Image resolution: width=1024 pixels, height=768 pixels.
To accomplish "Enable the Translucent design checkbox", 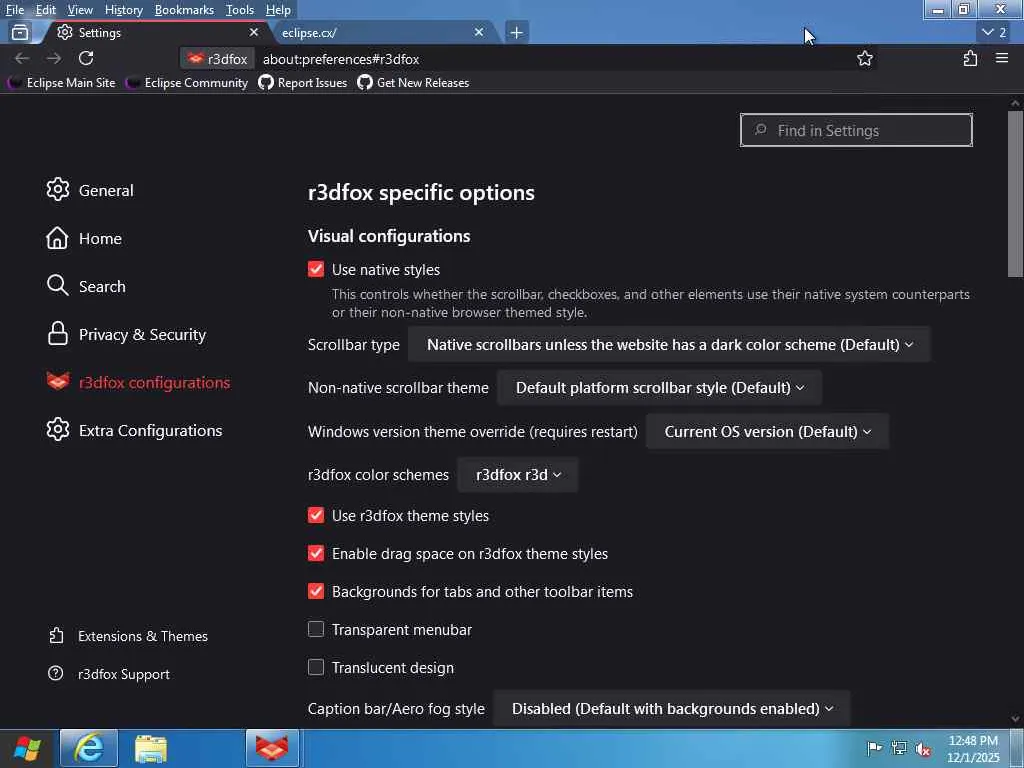I will click(x=316, y=667).
